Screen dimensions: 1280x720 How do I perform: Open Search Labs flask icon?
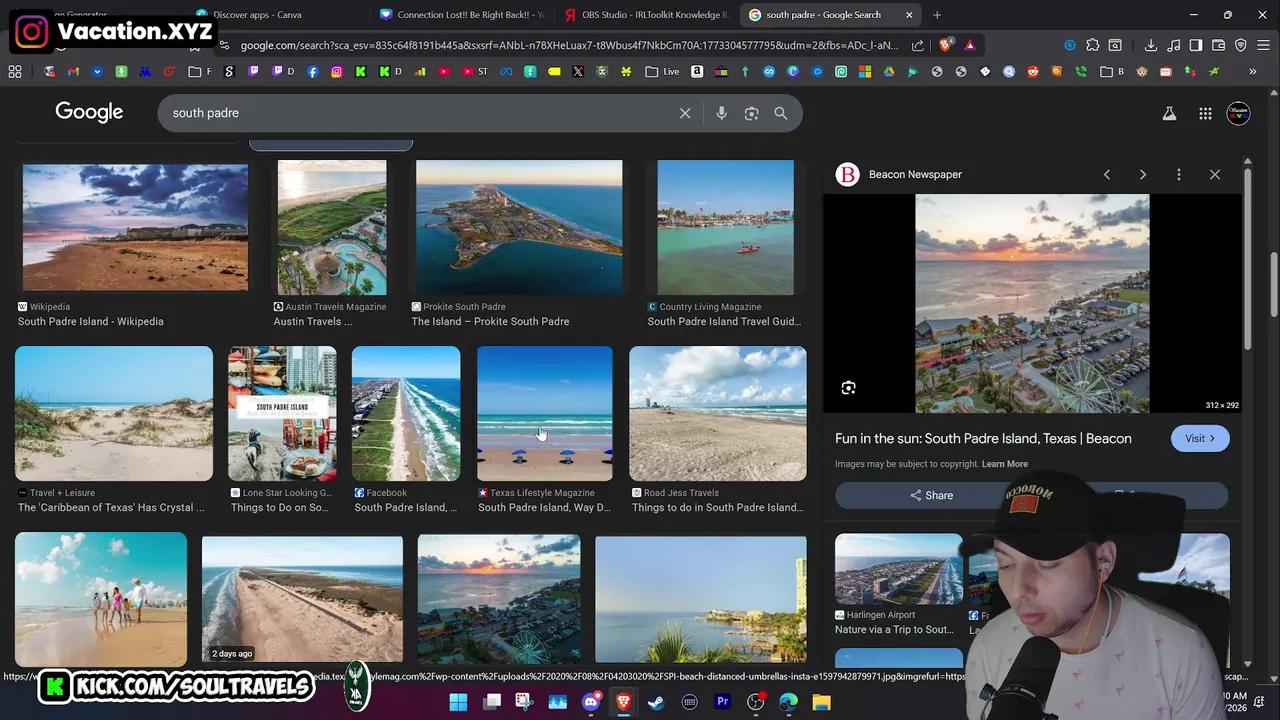coord(1169,114)
